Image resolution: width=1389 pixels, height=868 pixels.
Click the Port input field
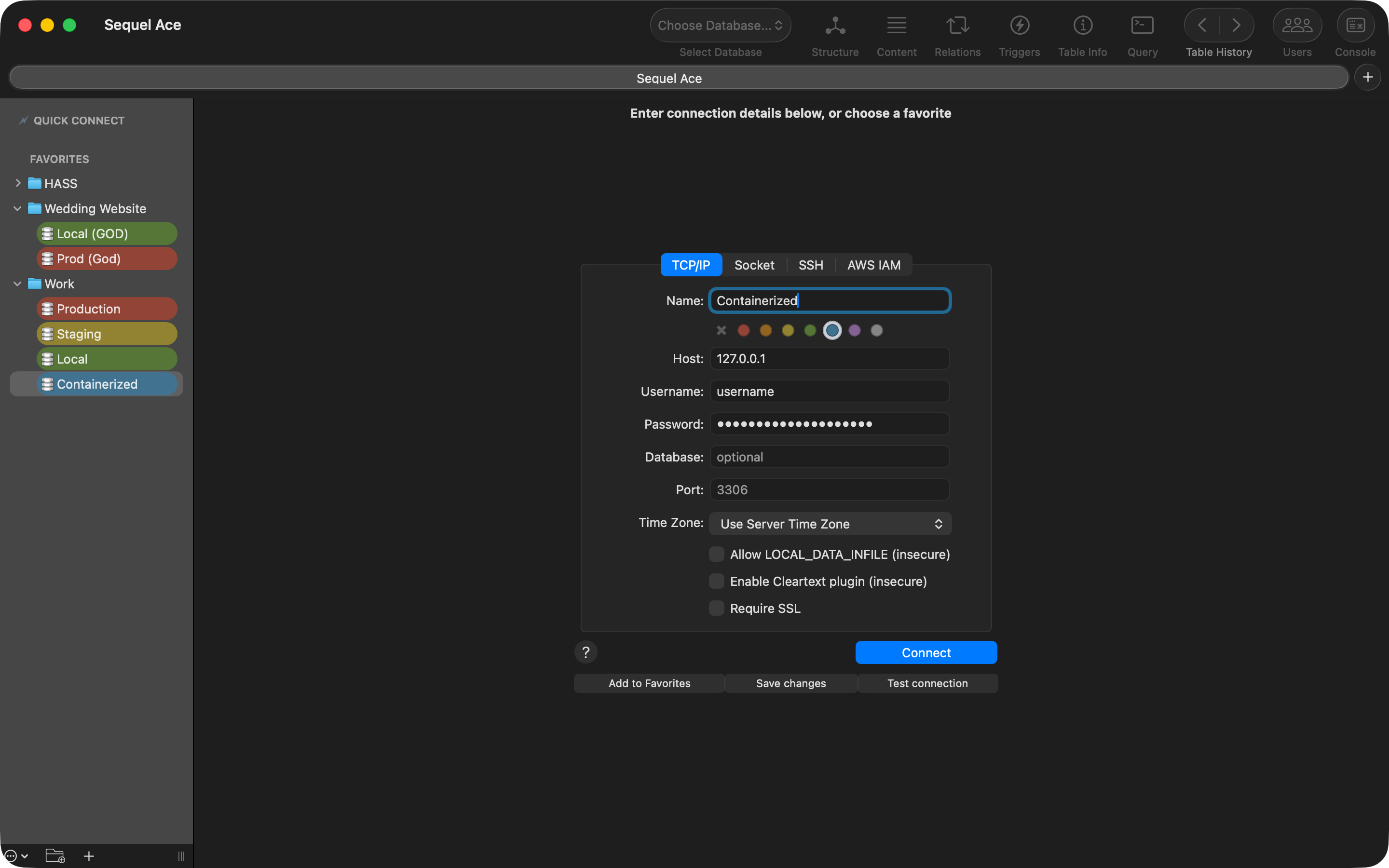pyautogui.click(x=830, y=489)
